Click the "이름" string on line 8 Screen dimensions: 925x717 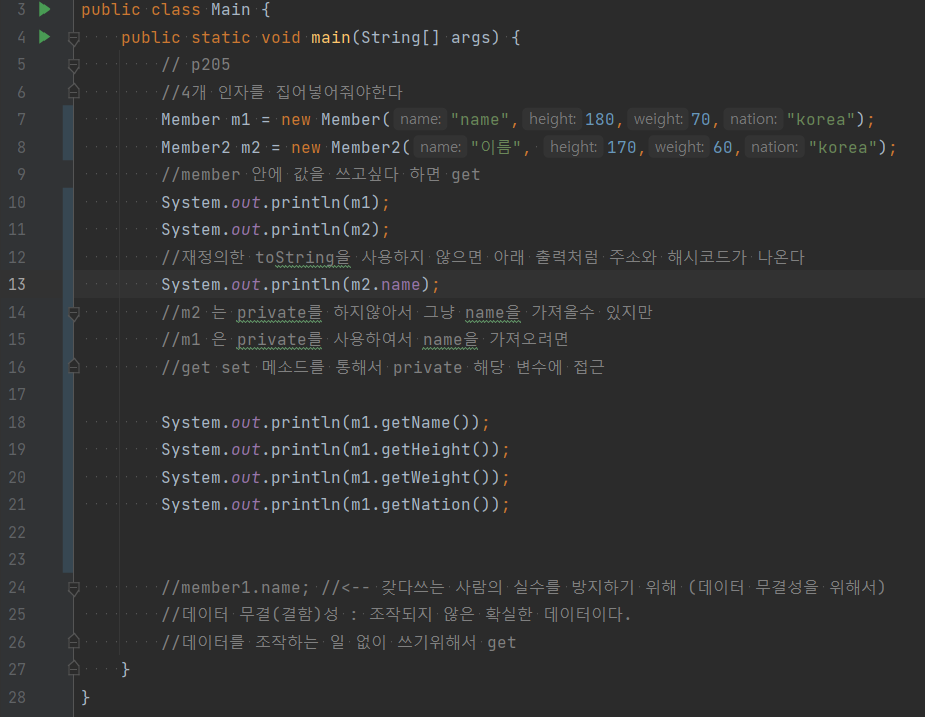point(496,147)
